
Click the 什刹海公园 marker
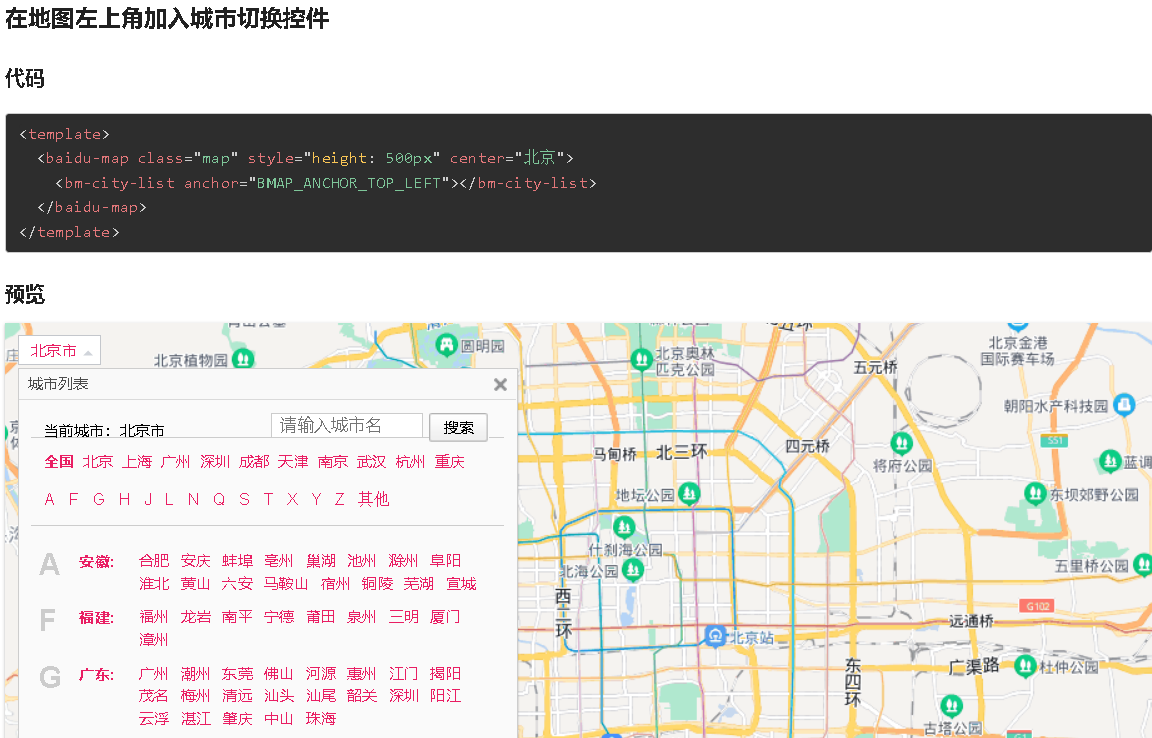click(x=625, y=528)
